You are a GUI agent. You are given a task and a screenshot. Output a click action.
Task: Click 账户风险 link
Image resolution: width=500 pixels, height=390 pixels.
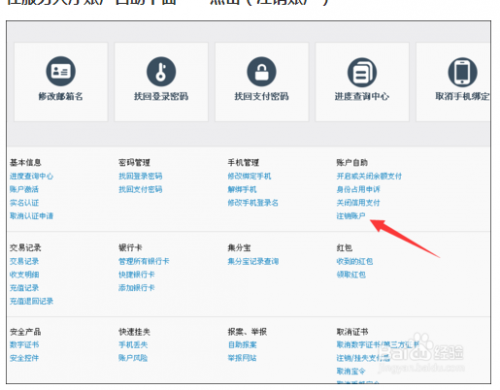133,358
